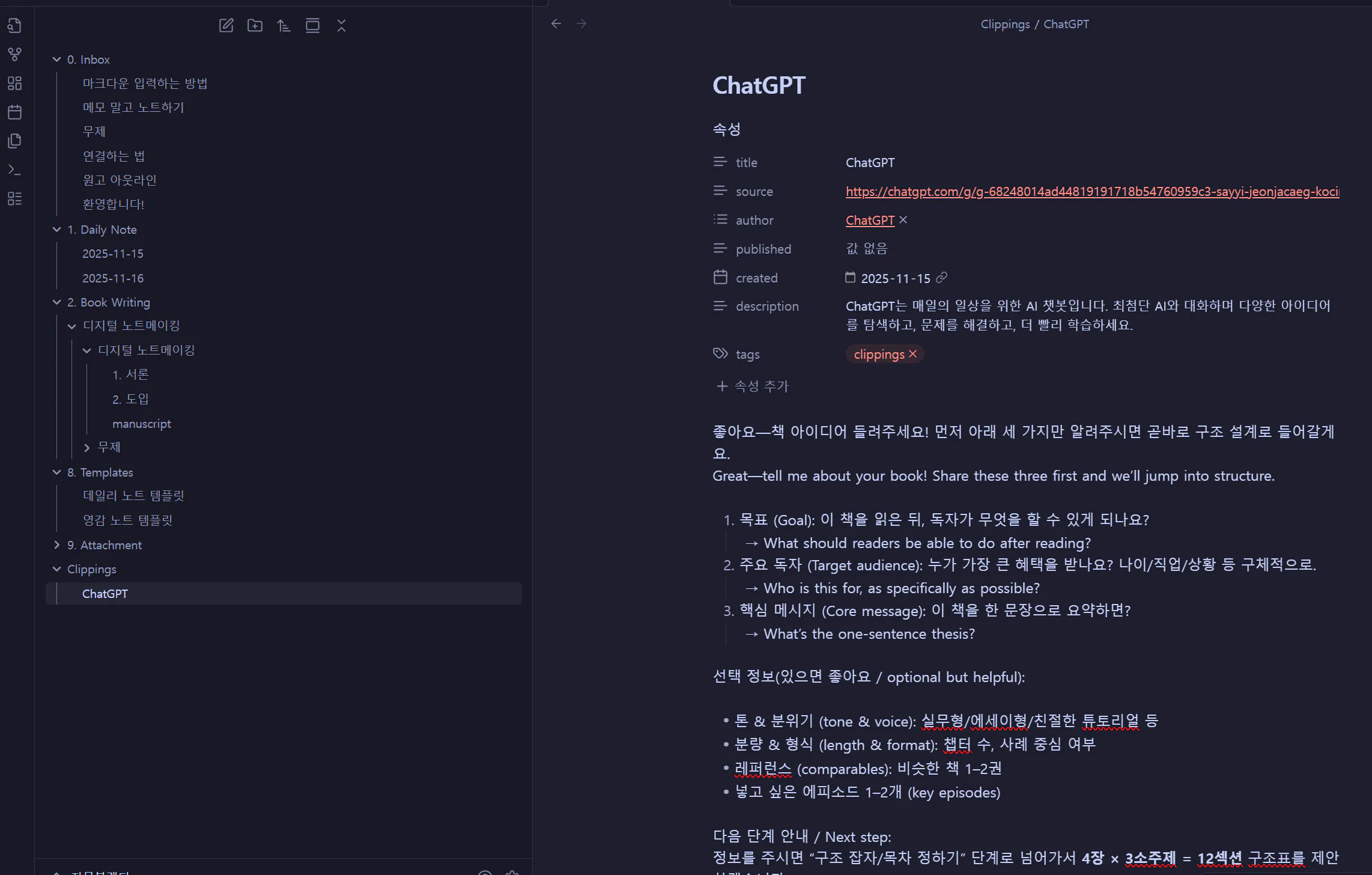Click the author property list icon
This screenshot has width=1372, height=875.
click(x=720, y=219)
